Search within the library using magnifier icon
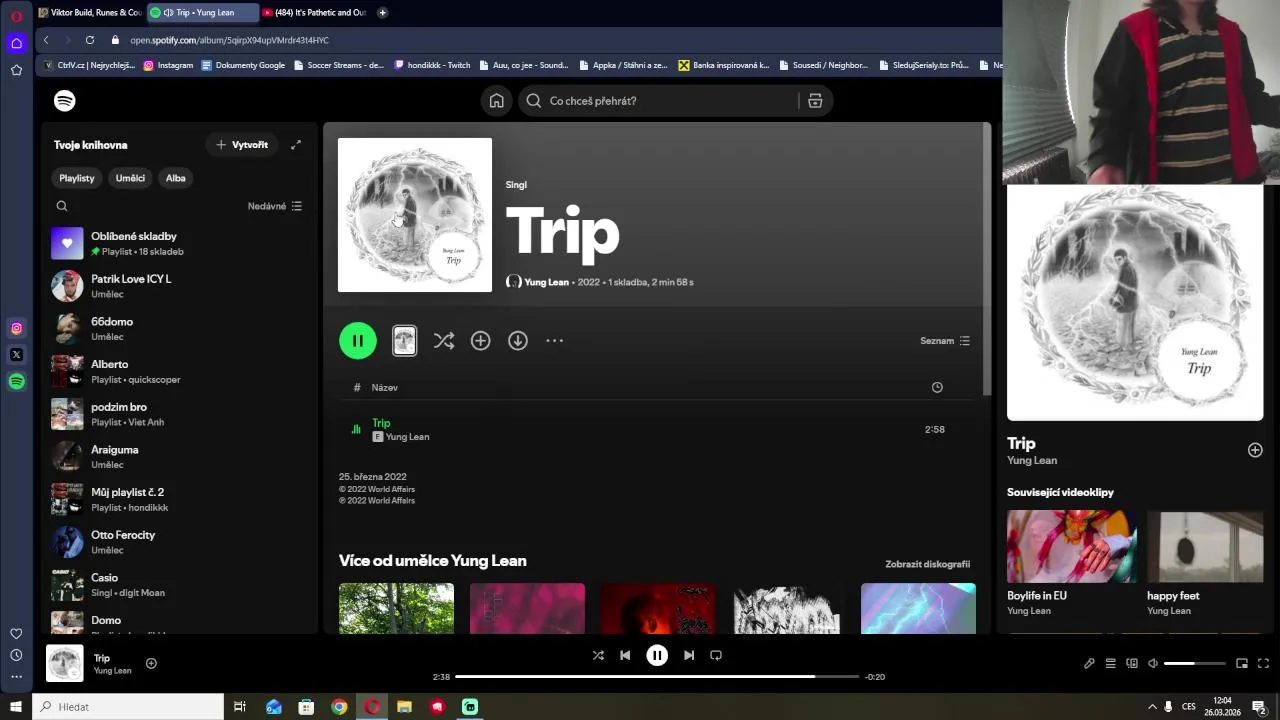1280x720 pixels. pyautogui.click(x=62, y=206)
